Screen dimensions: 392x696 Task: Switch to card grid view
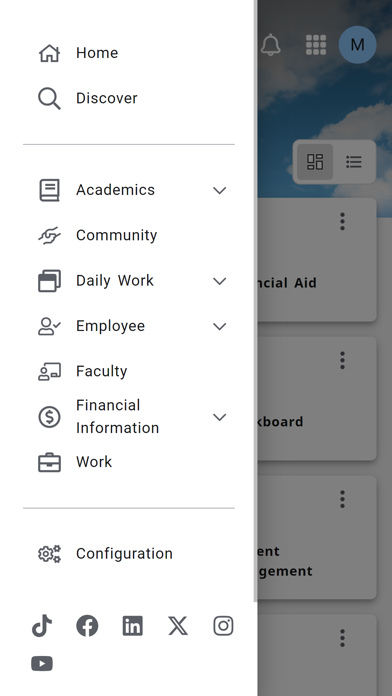(x=315, y=162)
